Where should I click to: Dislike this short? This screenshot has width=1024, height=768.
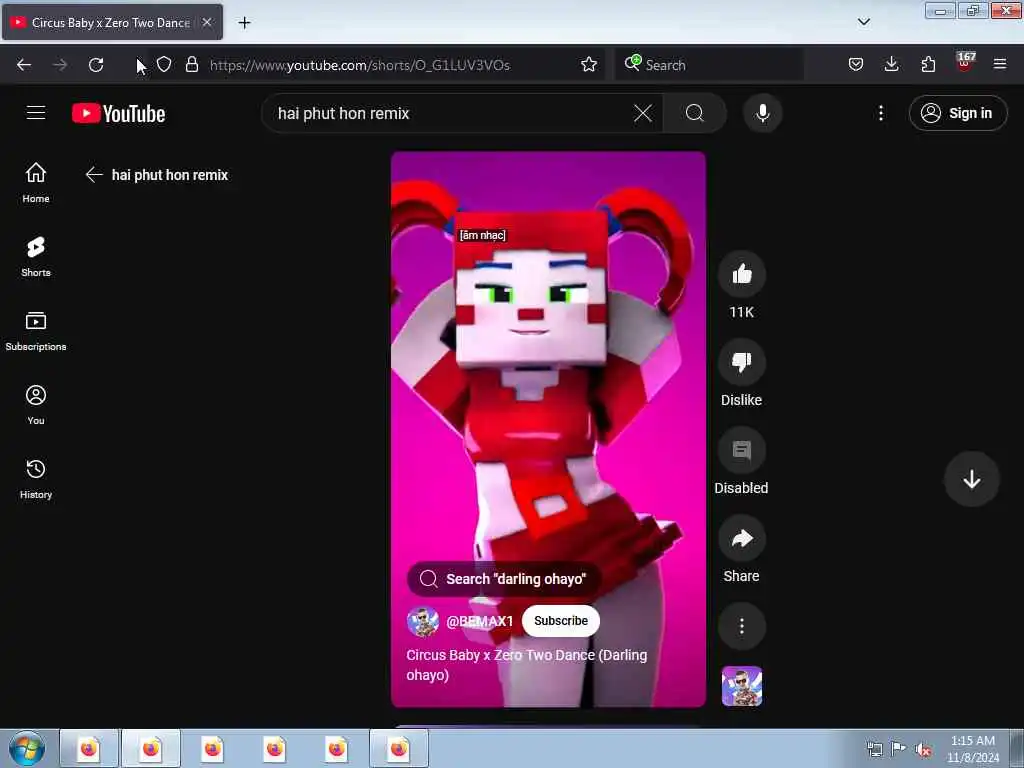pos(741,362)
